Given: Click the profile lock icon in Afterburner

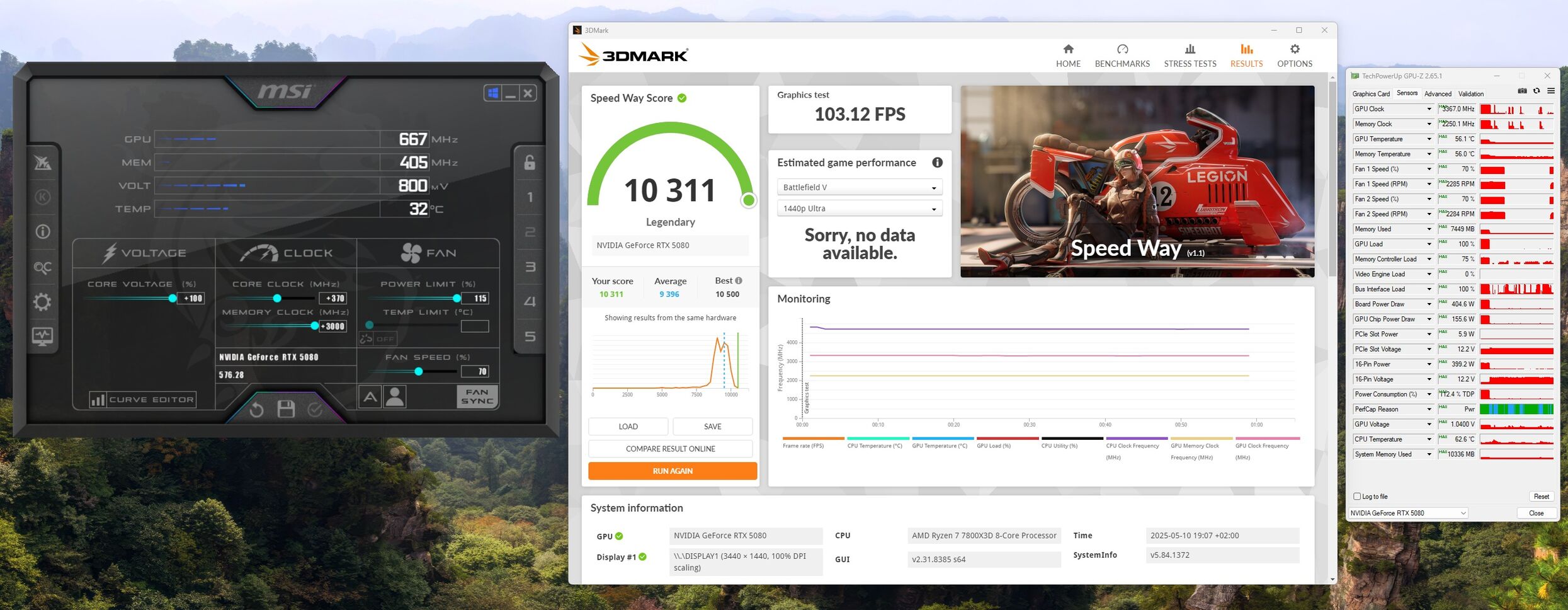Looking at the screenshot, I should (530, 163).
